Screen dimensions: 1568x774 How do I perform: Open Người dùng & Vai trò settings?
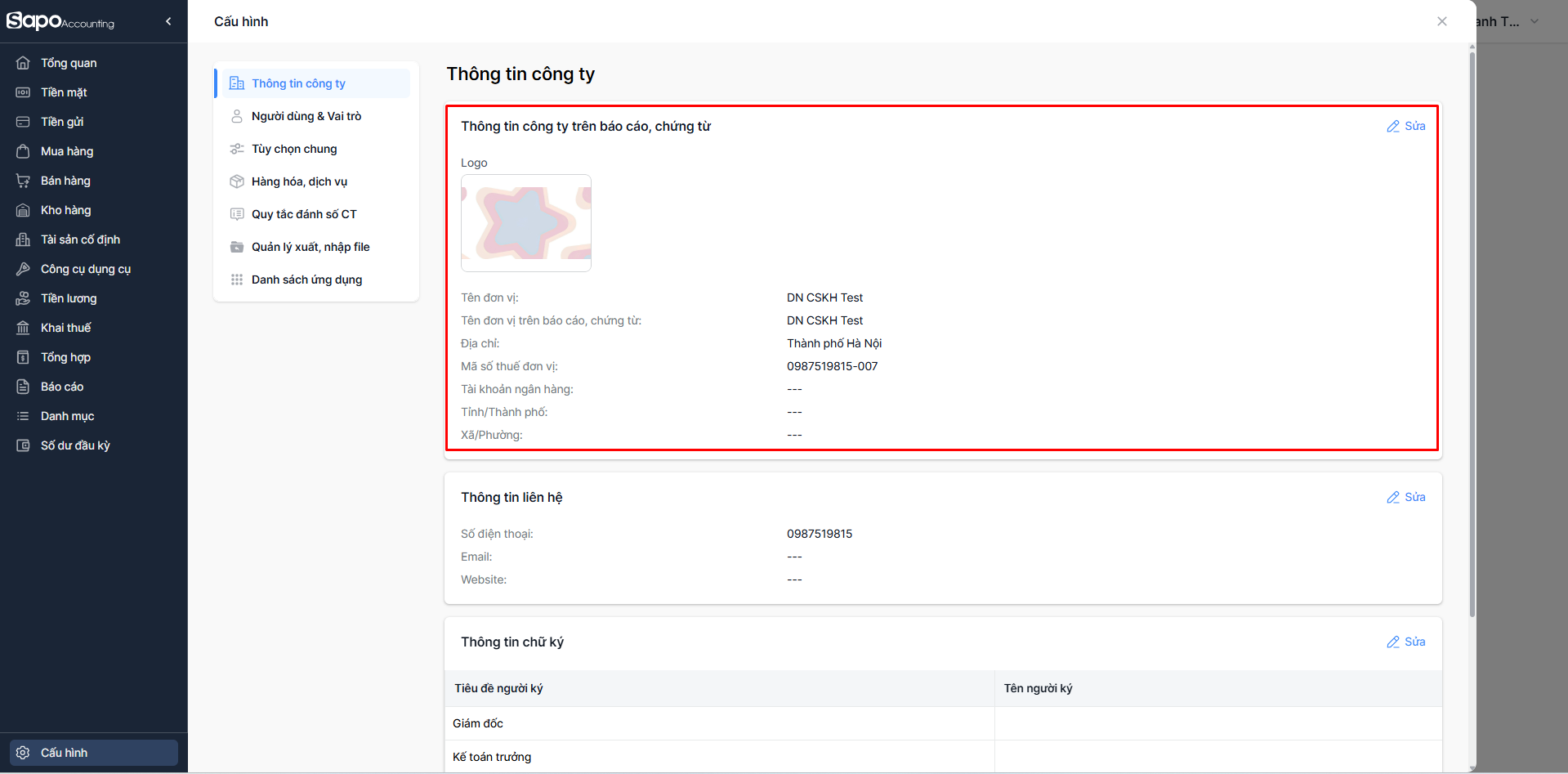tap(306, 116)
